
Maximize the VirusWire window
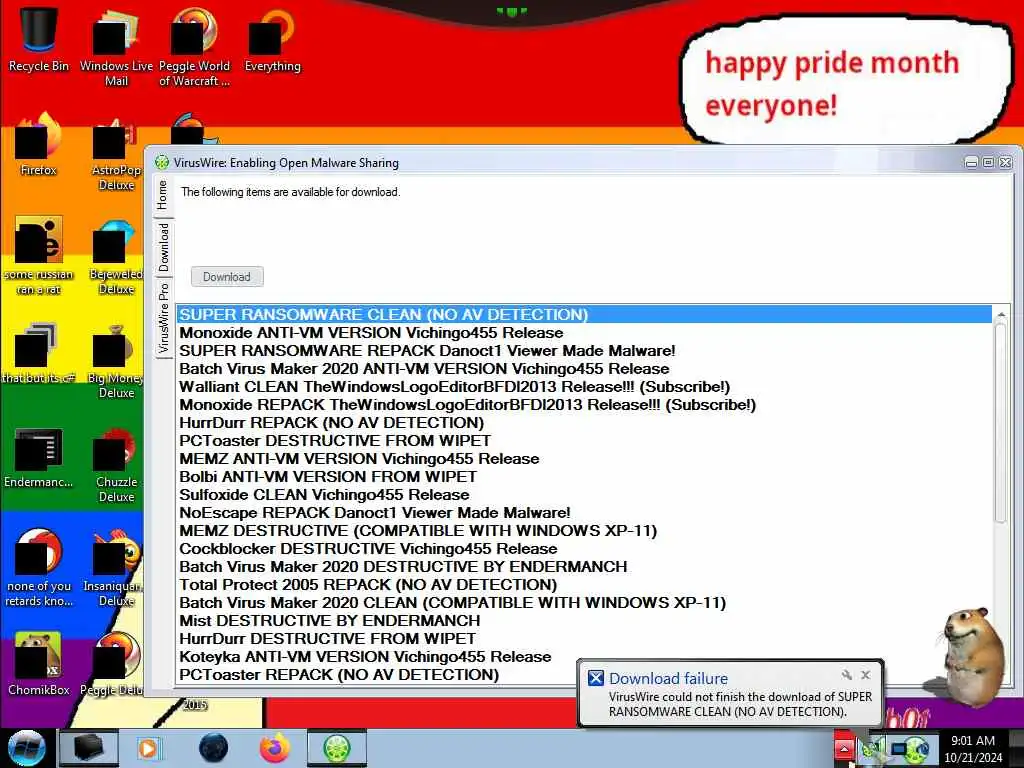[988, 162]
